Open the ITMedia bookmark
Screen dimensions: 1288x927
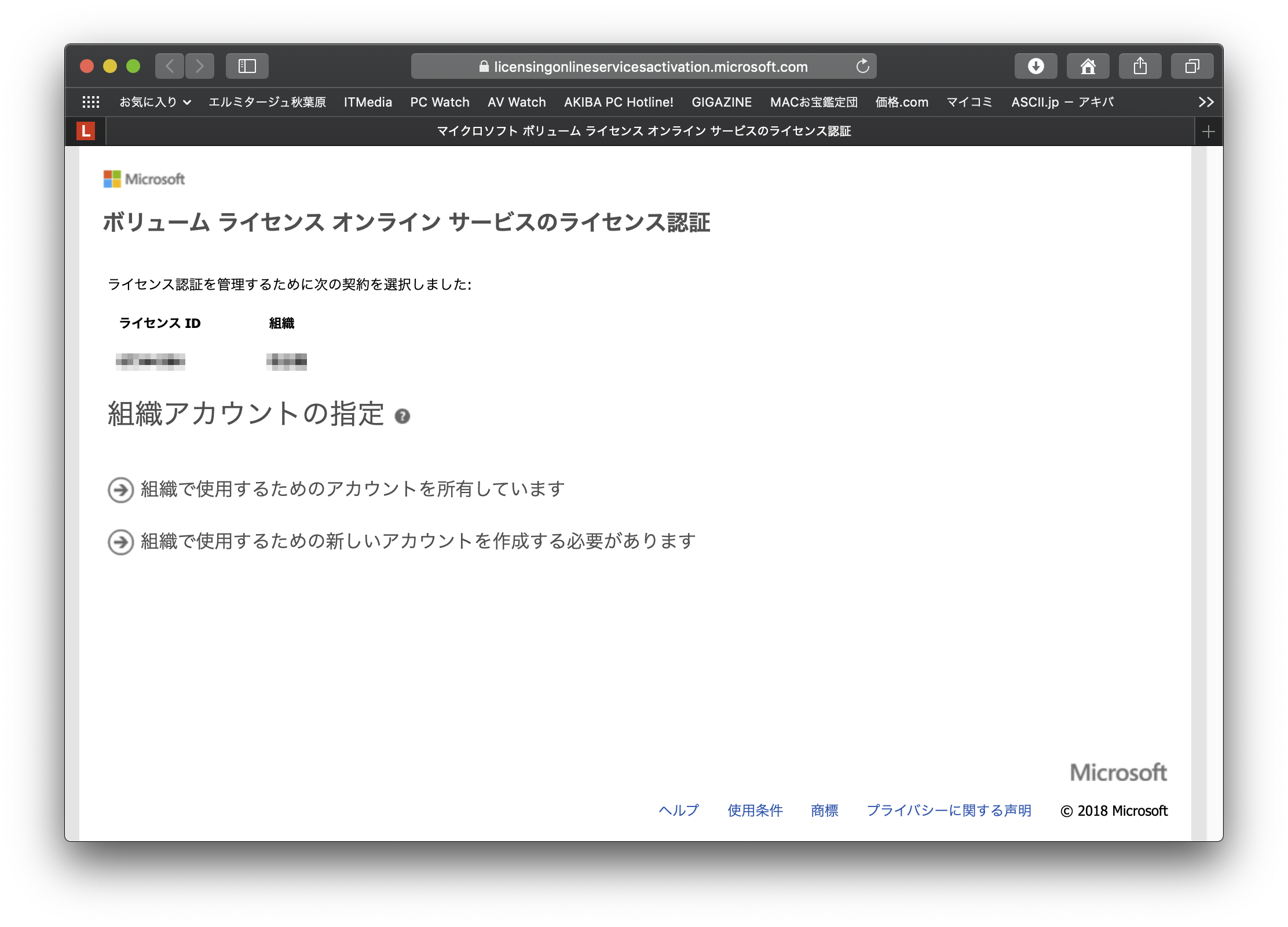tap(368, 102)
